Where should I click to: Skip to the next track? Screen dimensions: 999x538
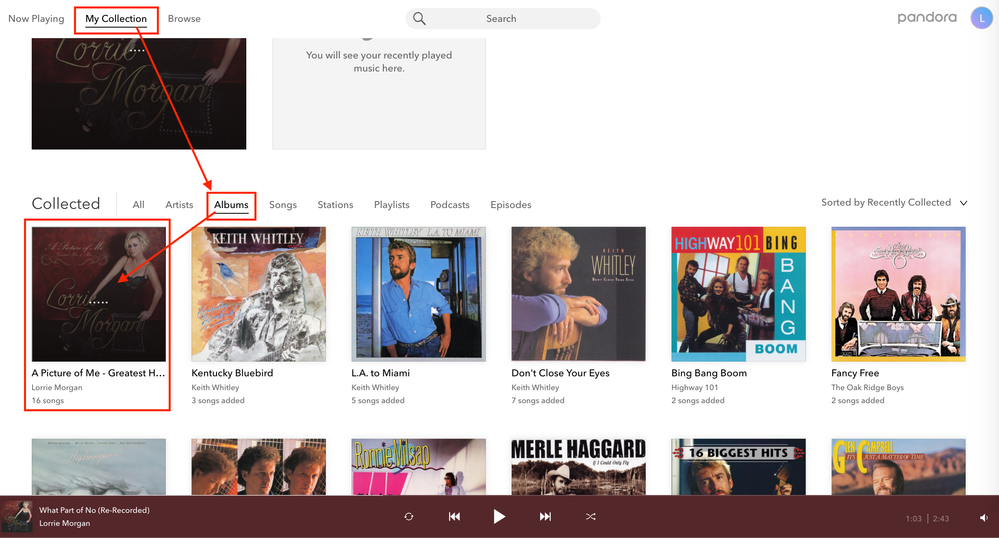(x=545, y=516)
